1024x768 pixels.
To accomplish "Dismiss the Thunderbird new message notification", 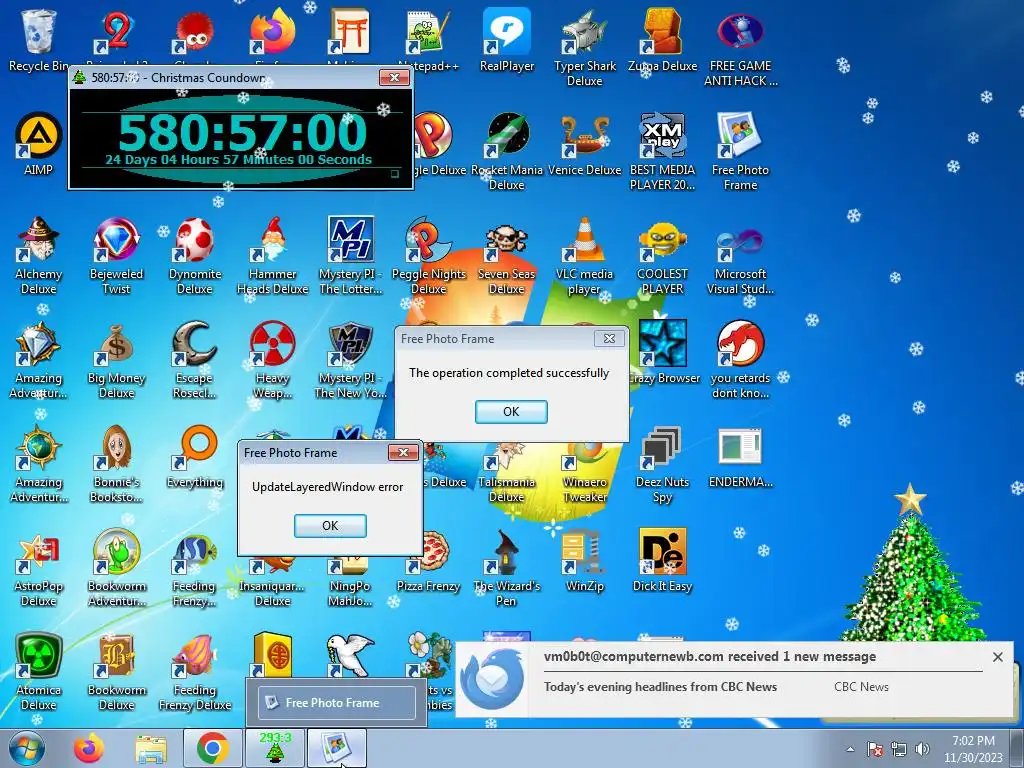I will (998, 657).
